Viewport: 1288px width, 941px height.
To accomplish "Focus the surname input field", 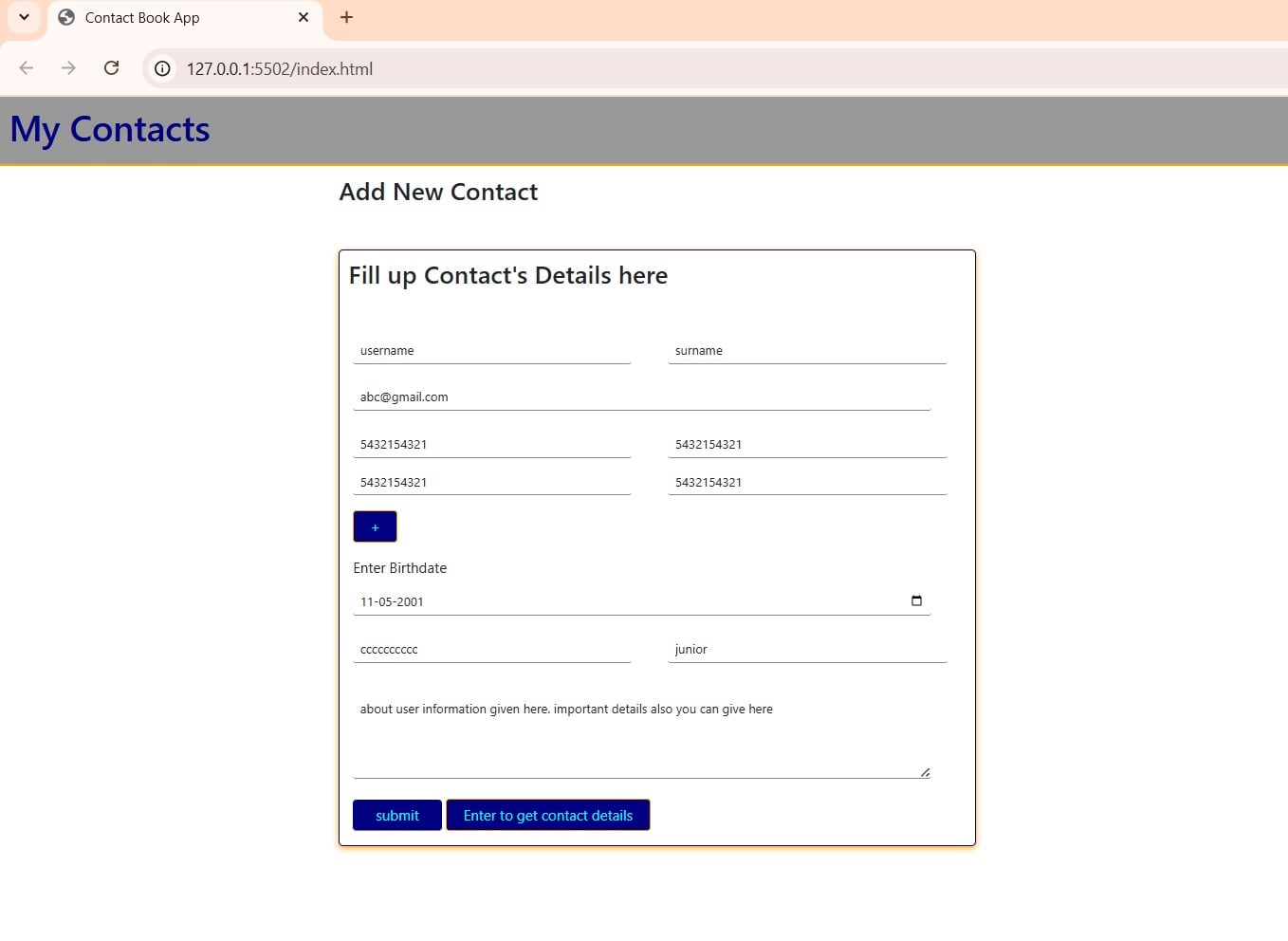I will click(806, 351).
